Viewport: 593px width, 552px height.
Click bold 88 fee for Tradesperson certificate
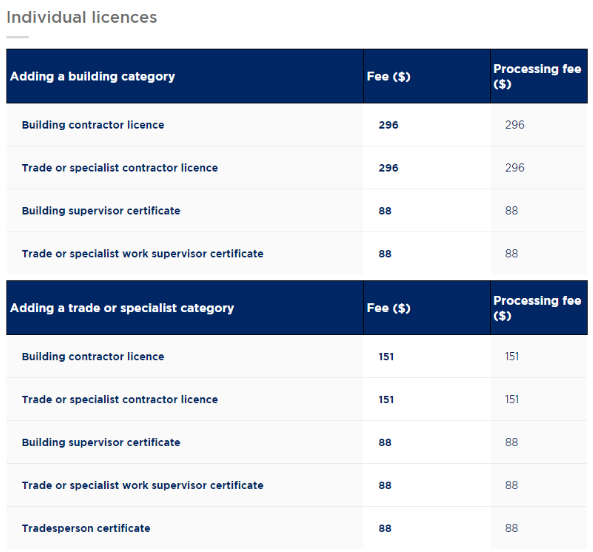click(x=385, y=529)
